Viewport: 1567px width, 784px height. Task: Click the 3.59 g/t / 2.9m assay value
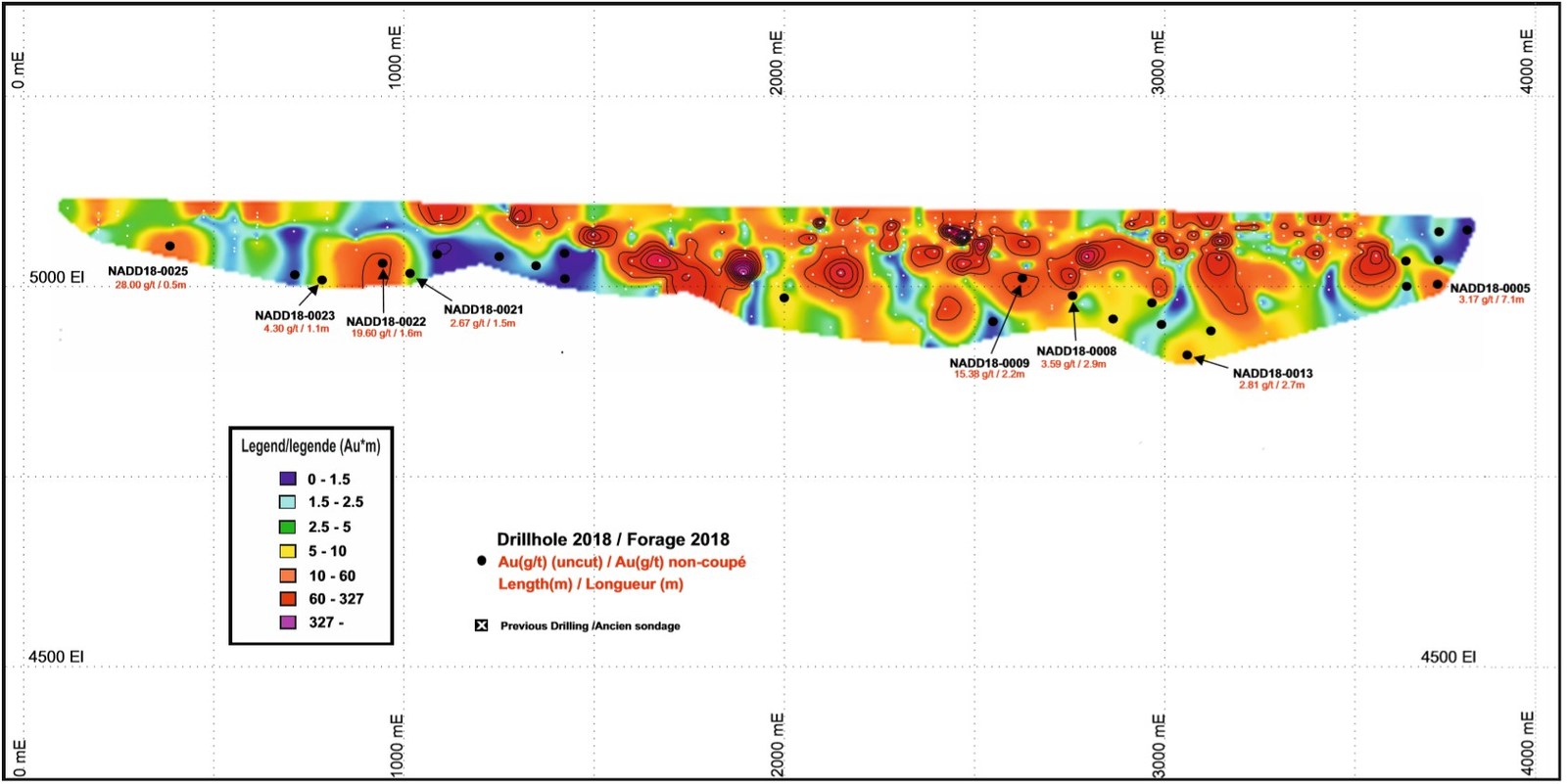pos(1073,364)
